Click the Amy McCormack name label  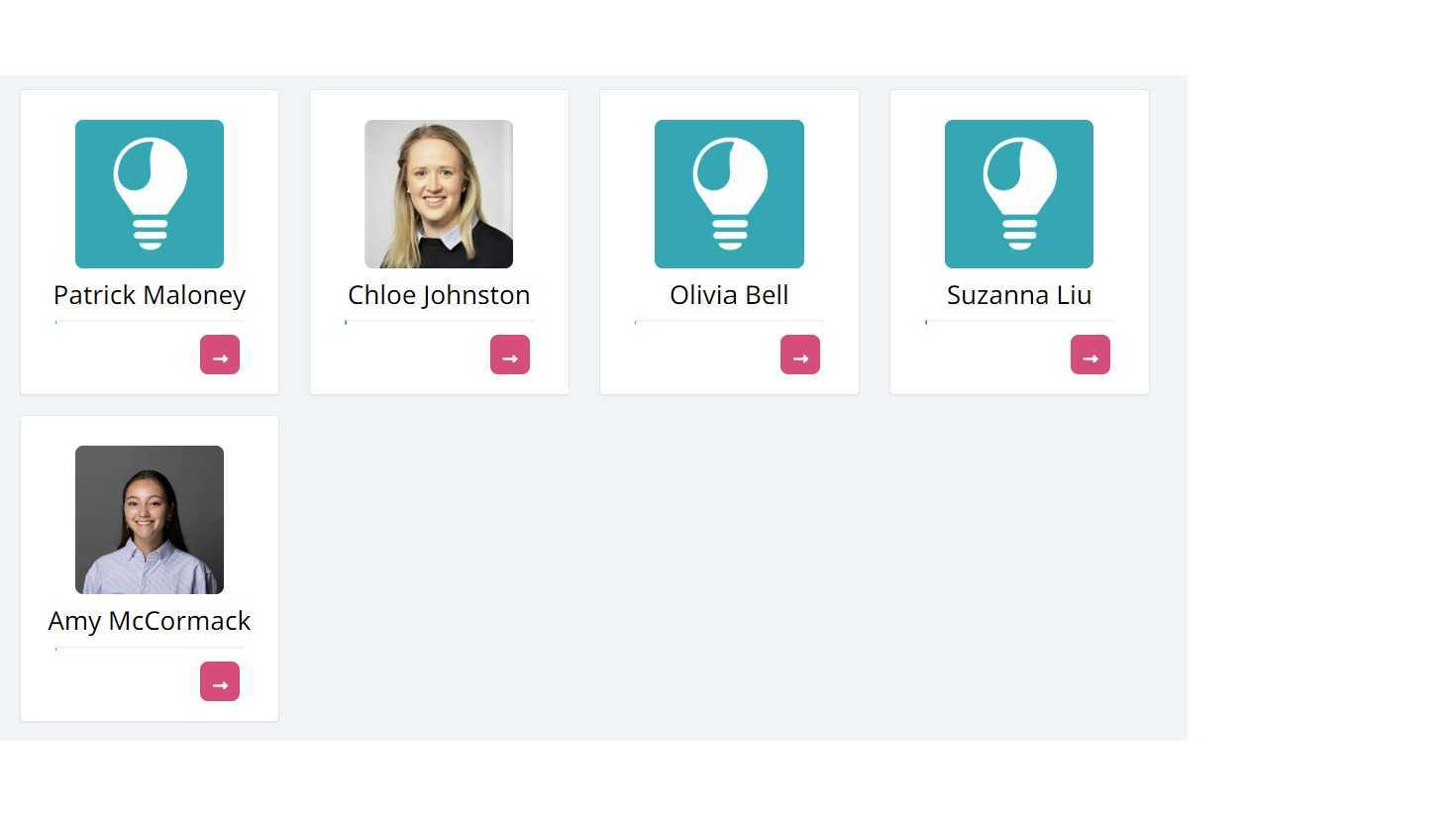tap(150, 621)
